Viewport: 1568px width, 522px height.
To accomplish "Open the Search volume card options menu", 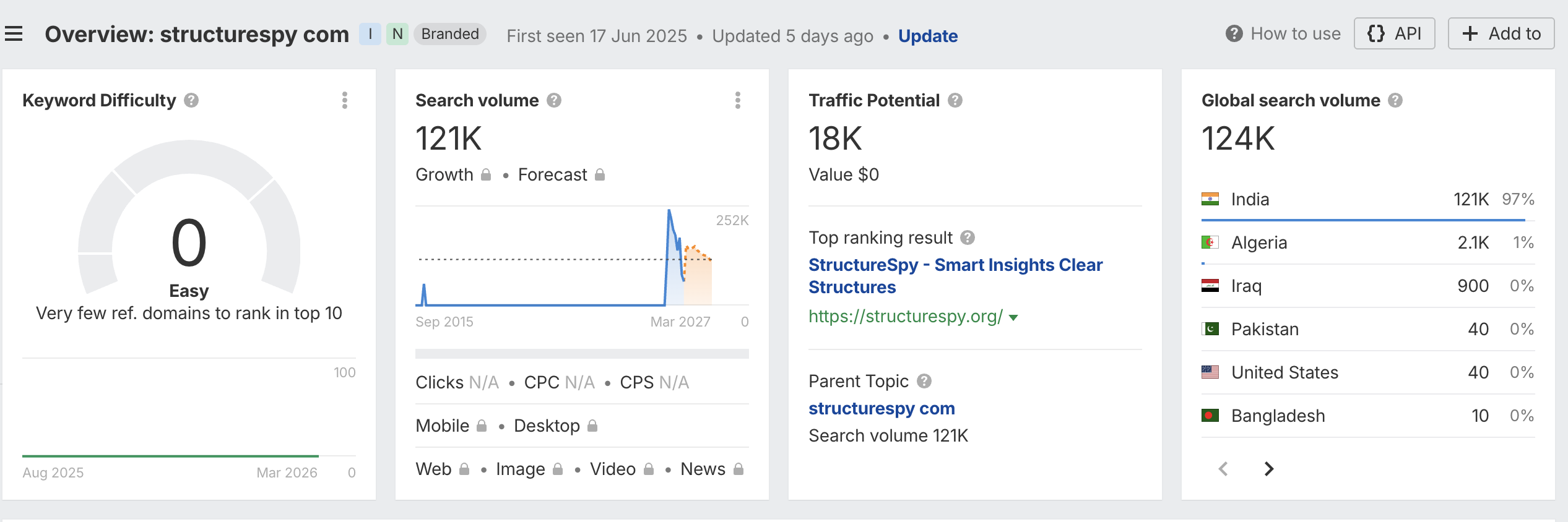I will (x=737, y=101).
